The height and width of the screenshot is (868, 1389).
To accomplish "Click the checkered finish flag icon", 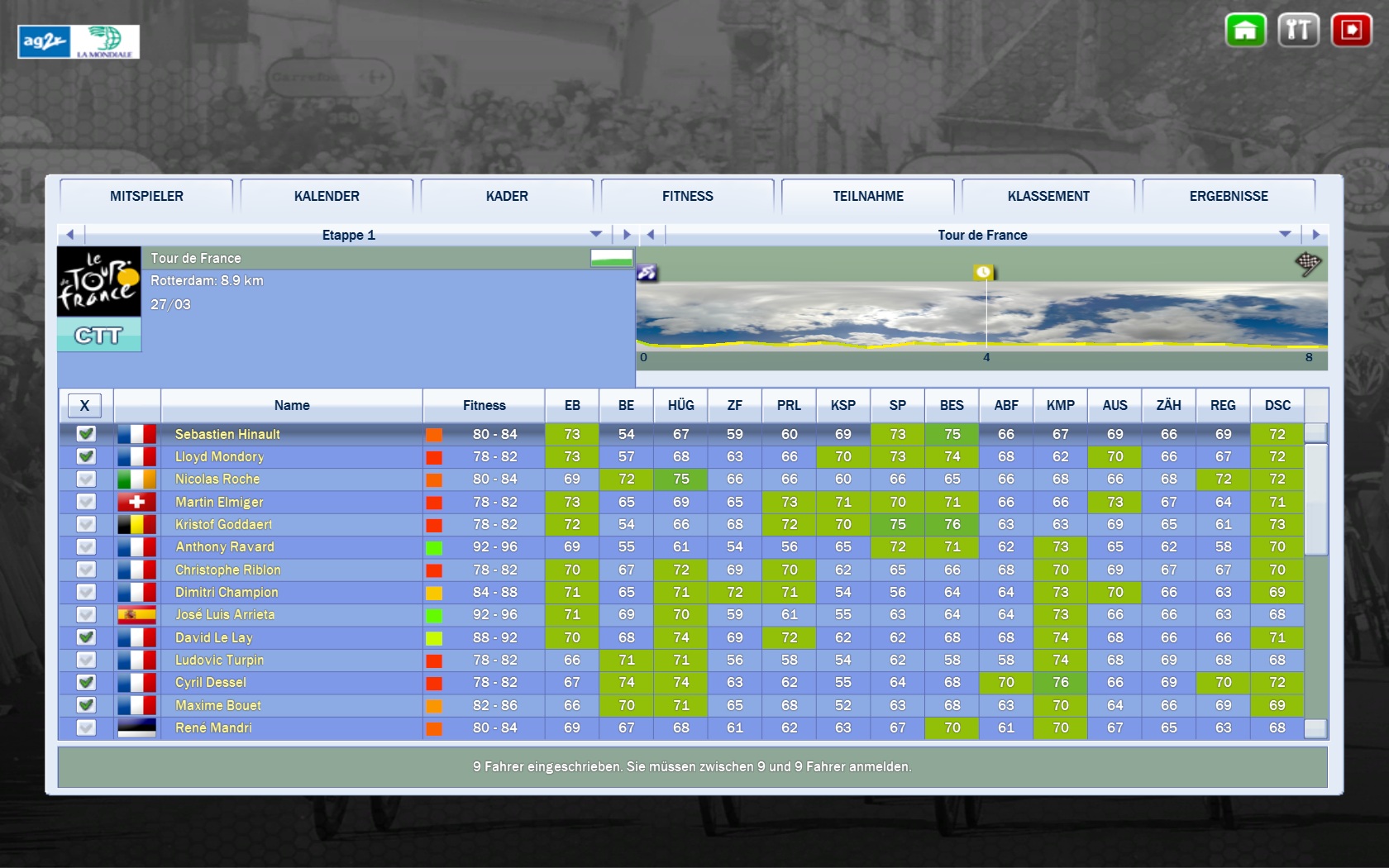I will pyautogui.click(x=1308, y=264).
